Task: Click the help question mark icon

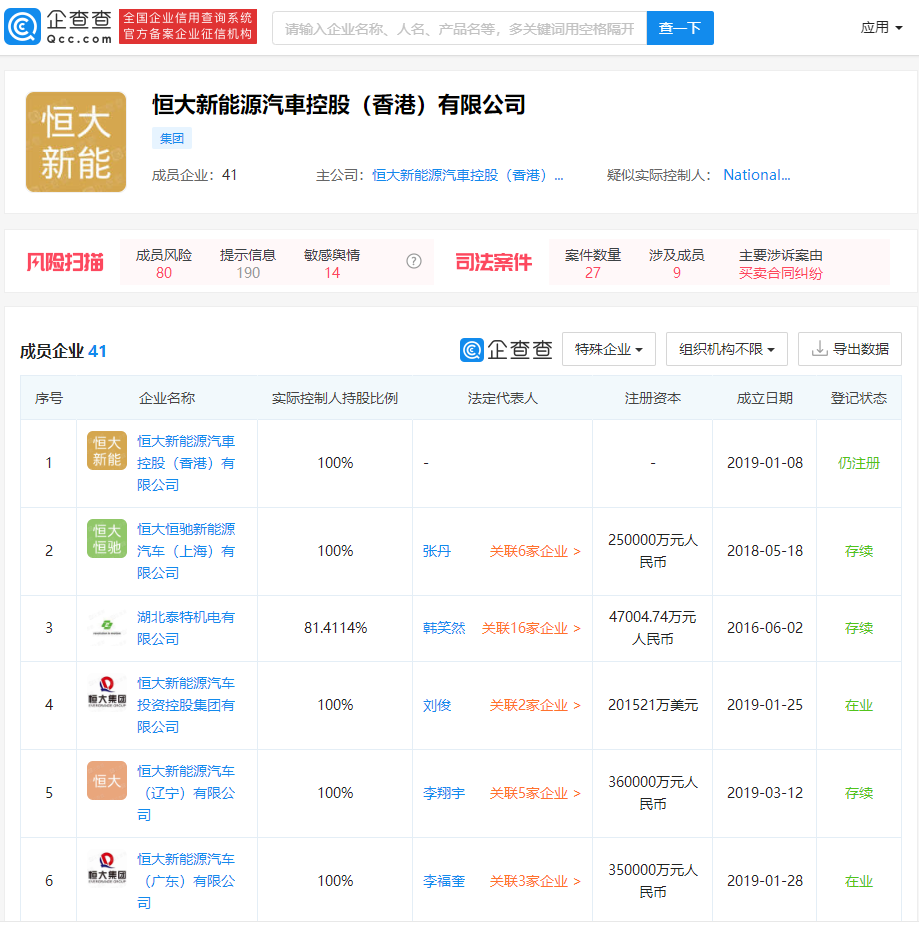Action: [x=414, y=261]
